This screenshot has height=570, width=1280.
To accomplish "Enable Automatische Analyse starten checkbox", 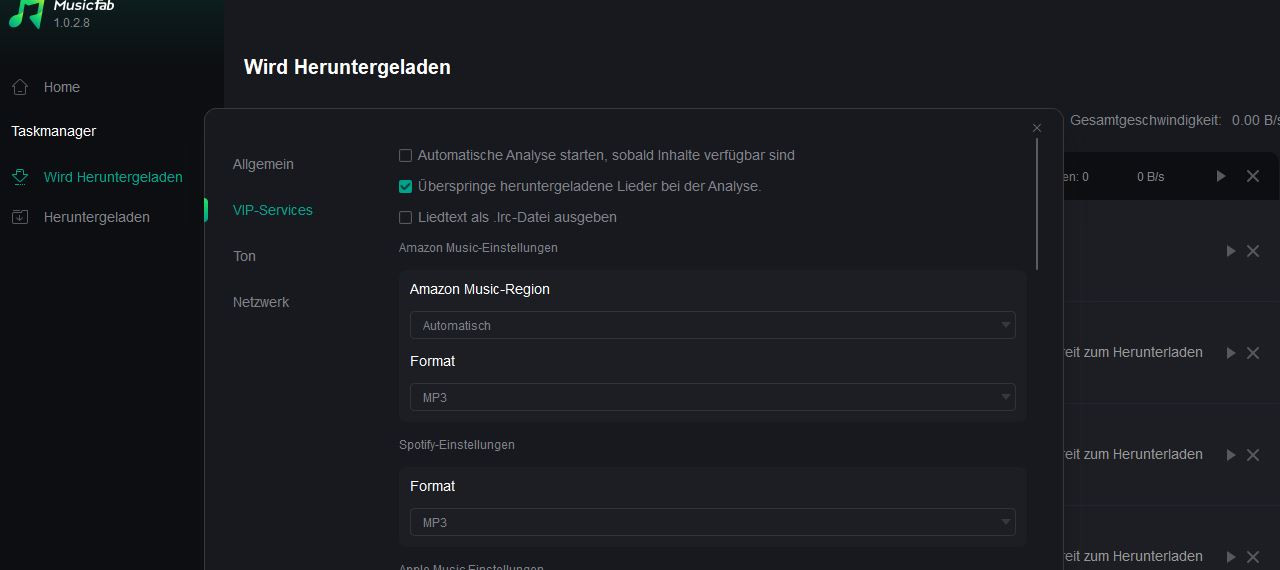I will (x=405, y=155).
